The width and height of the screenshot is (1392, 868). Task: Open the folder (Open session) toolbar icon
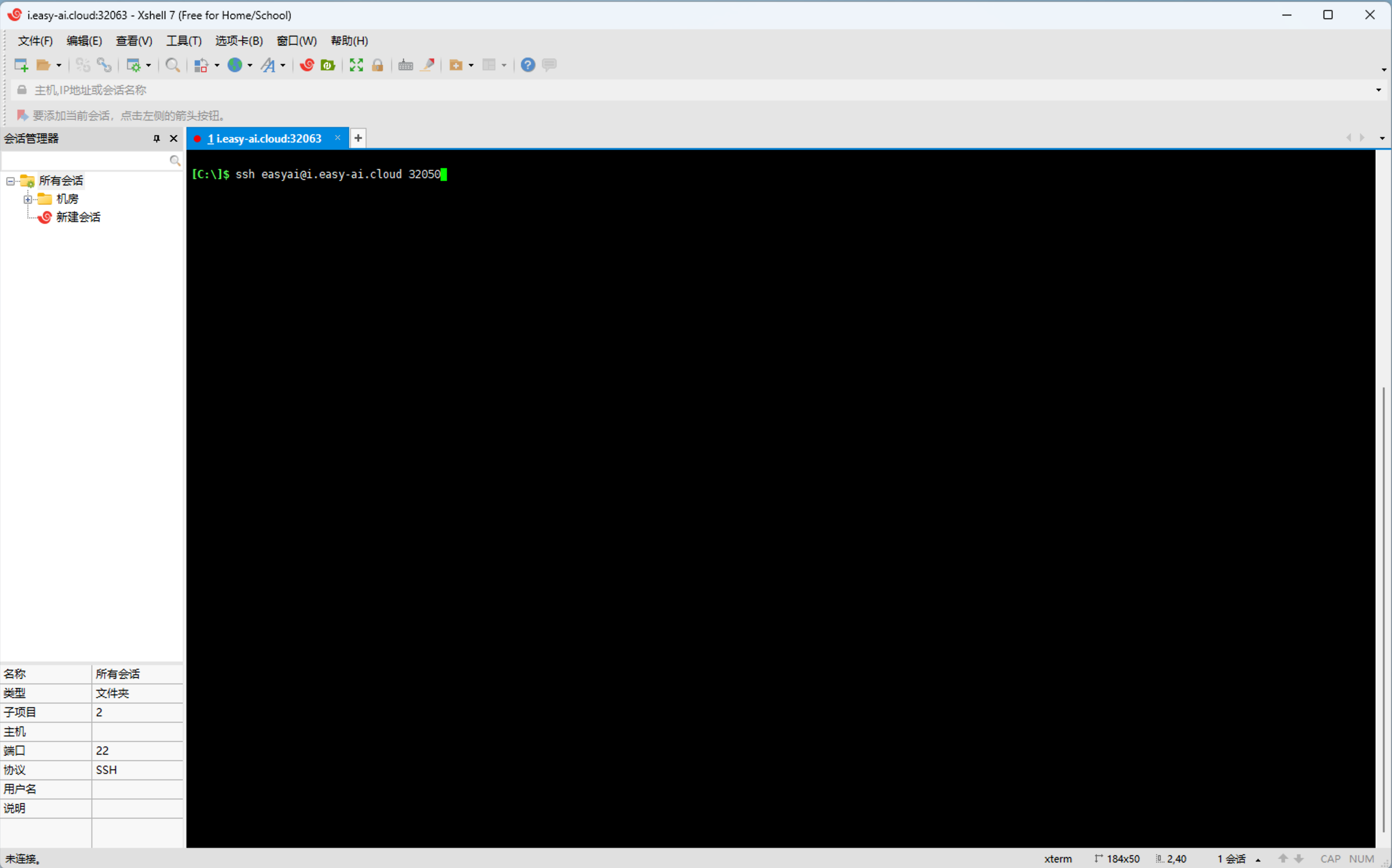[43, 65]
